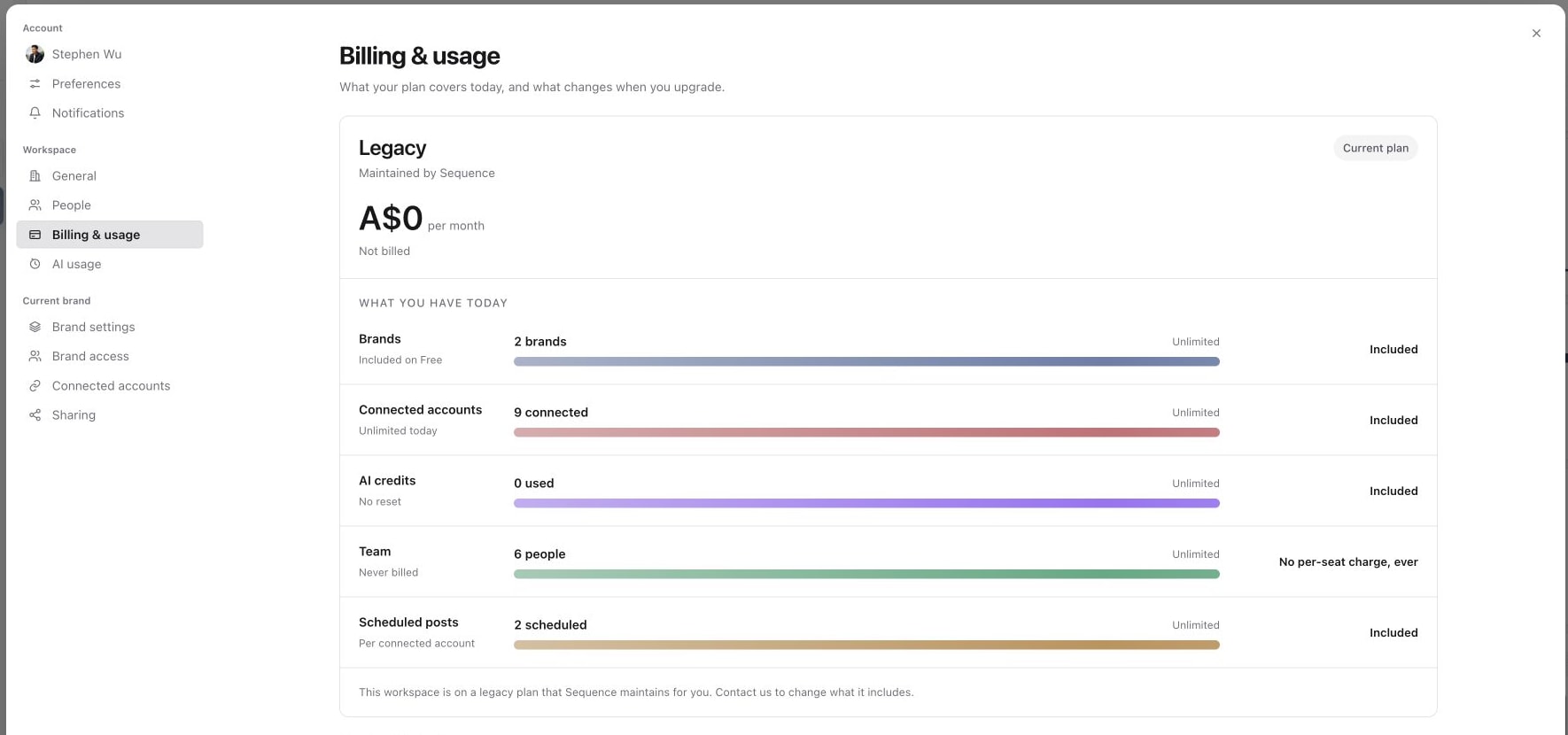This screenshot has height=735, width=1568.
Task: Click the Brand settings layers icon
Action: tap(35, 327)
